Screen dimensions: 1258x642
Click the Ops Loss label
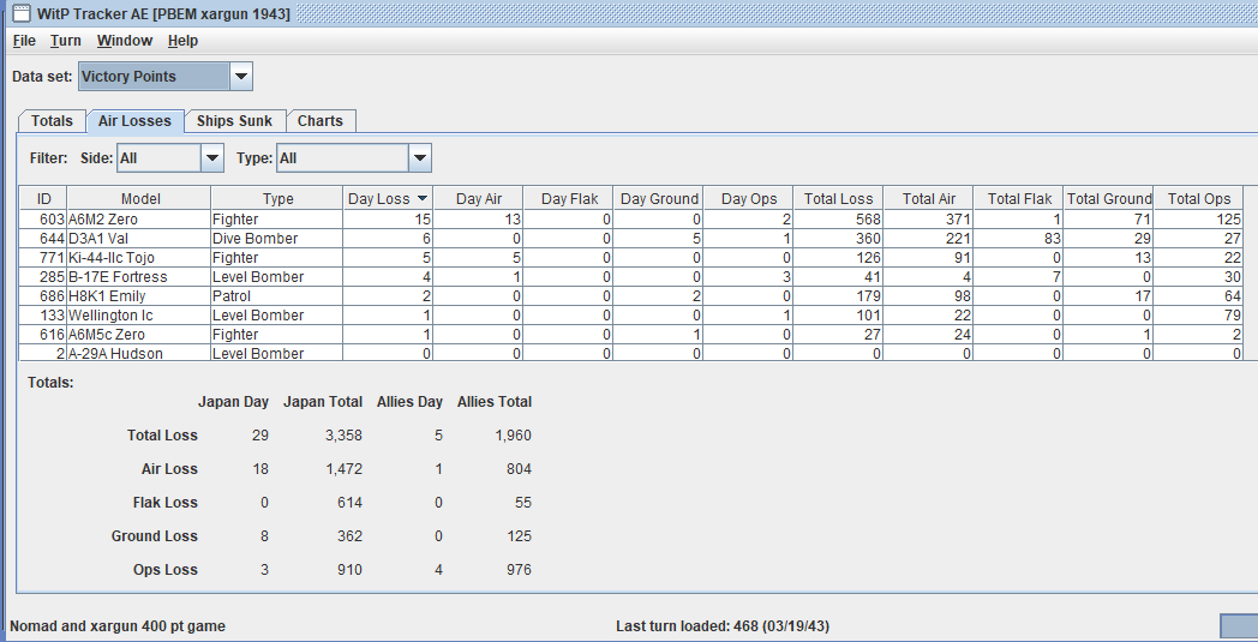tap(165, 570)
